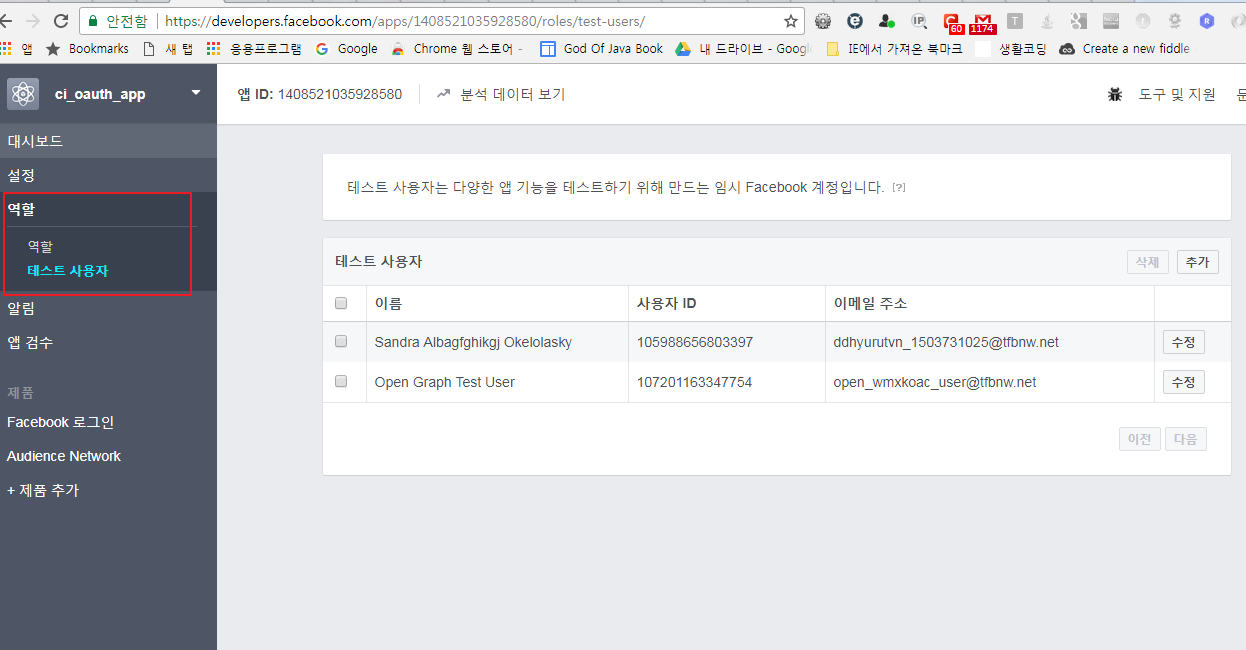Open the gear extension icon in toolbar
This screenshot has width=1246, height=650.
tap(823, 21)
